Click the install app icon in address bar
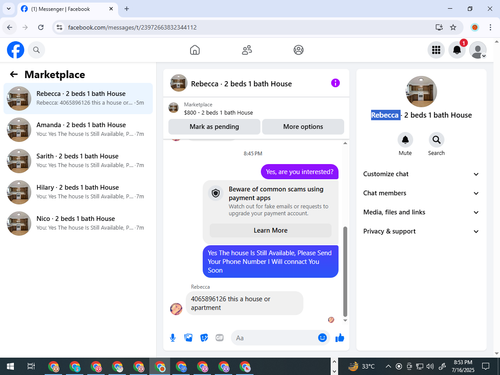500x375 pixels. coord(439,27)
